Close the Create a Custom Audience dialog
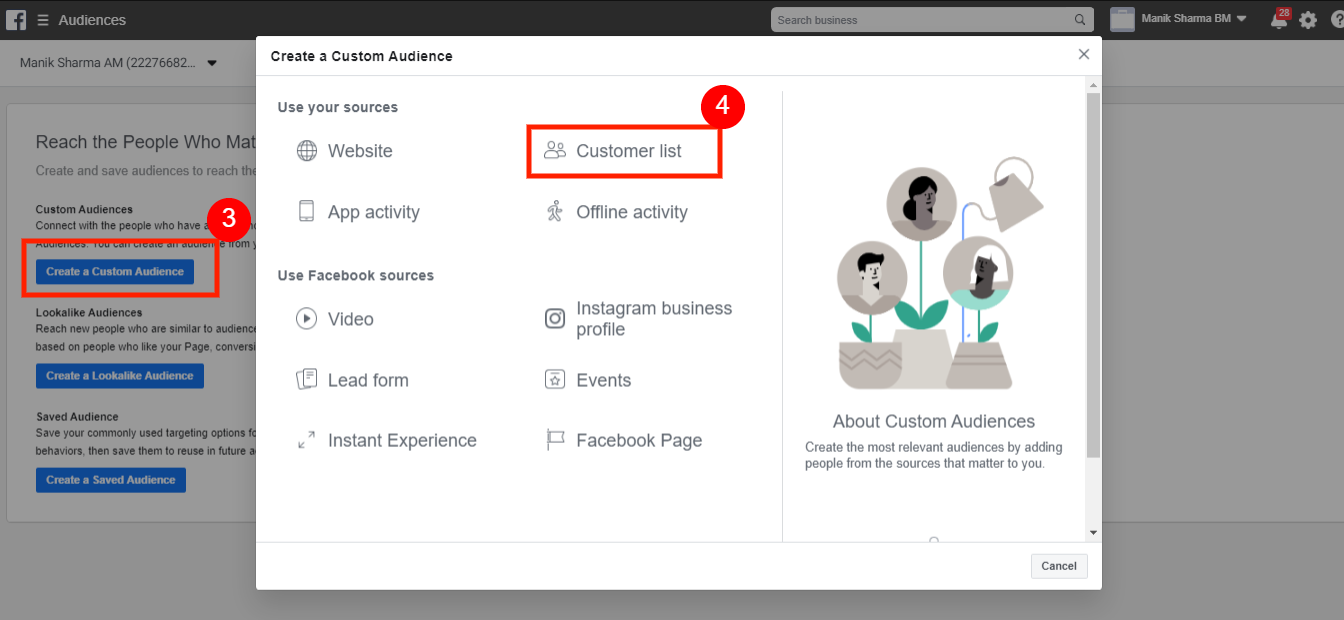Image resolution: width=1344 pixels, height=620 pixels. click(1083, 55)
